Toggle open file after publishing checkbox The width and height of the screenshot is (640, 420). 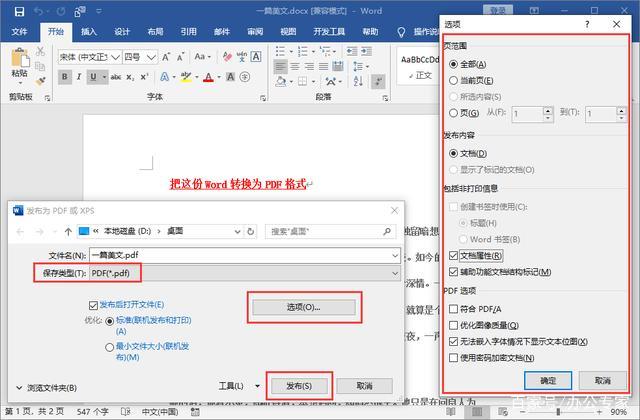point(93,305)
